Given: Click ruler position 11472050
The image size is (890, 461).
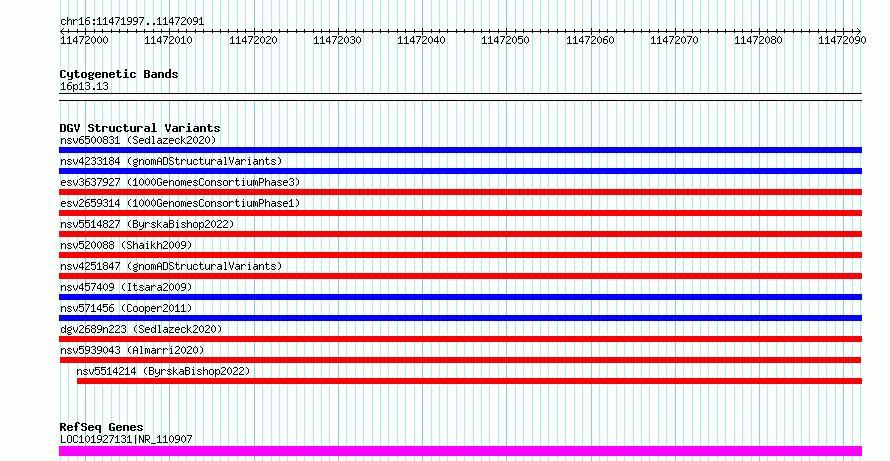Looking at the screenshot, I should coord(505,40).
